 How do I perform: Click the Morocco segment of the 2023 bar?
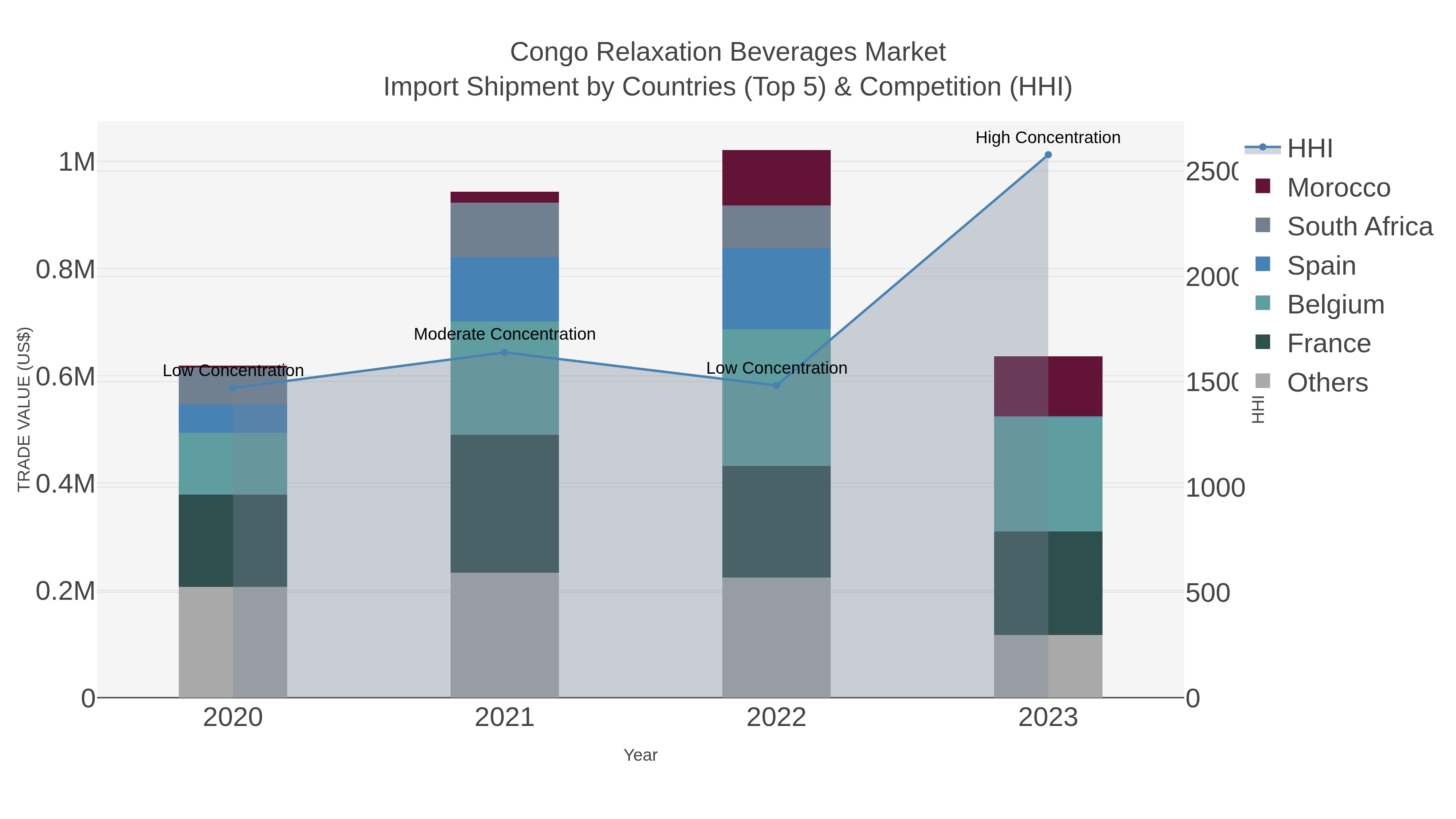1048,387
